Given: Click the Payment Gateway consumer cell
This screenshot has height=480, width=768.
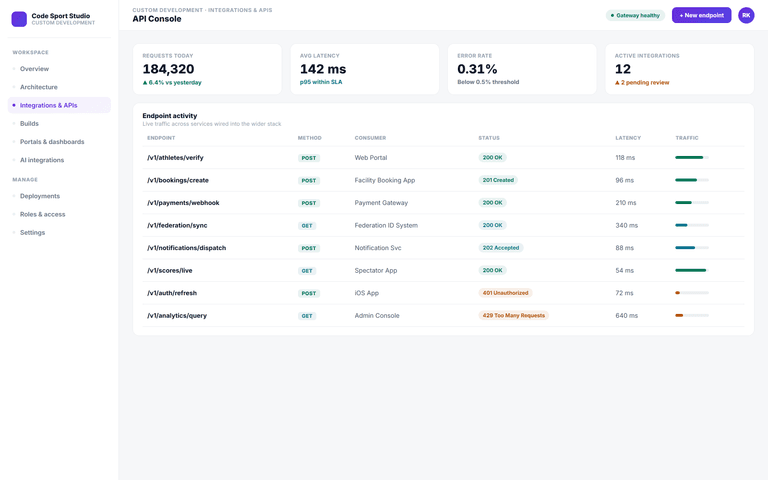Looking at the screenshot, I should (381, 203).
